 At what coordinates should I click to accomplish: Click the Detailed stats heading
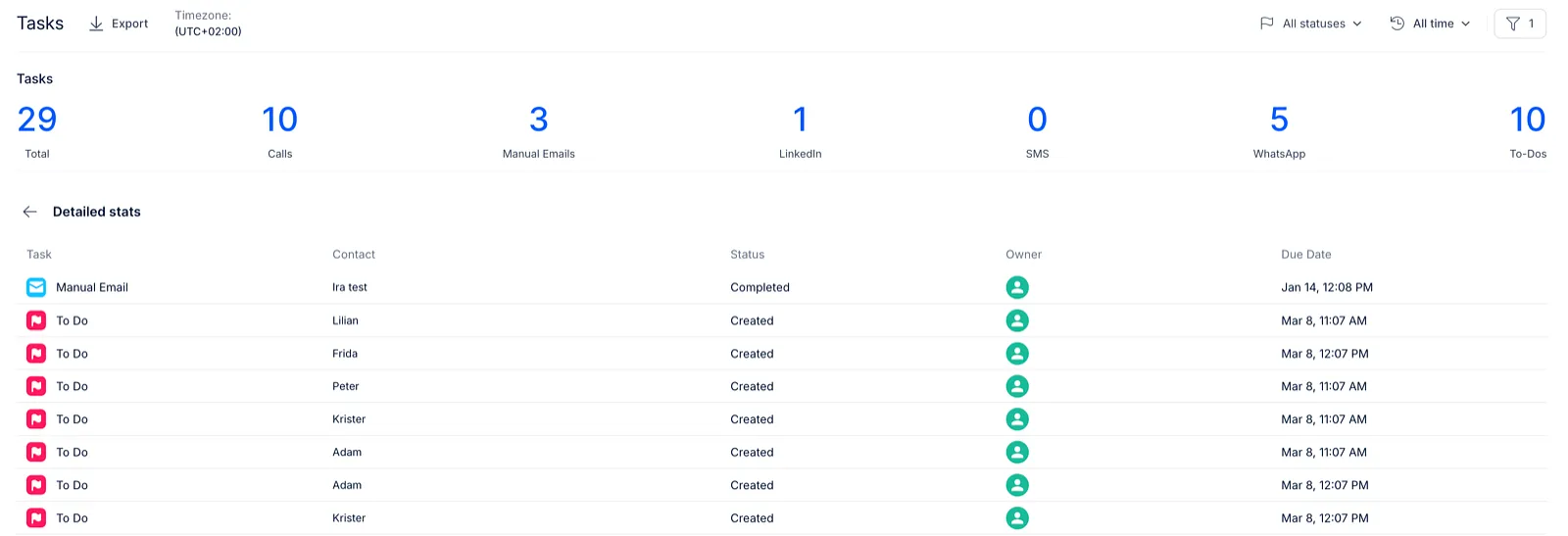97,212
